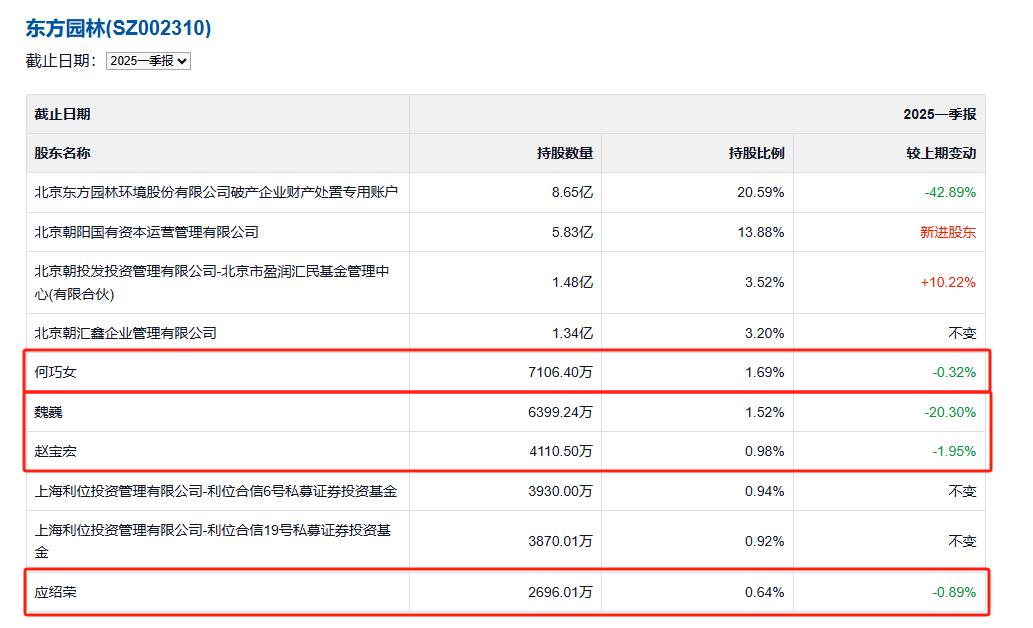Click the 4110.50万 holding amount

(561, 451)
